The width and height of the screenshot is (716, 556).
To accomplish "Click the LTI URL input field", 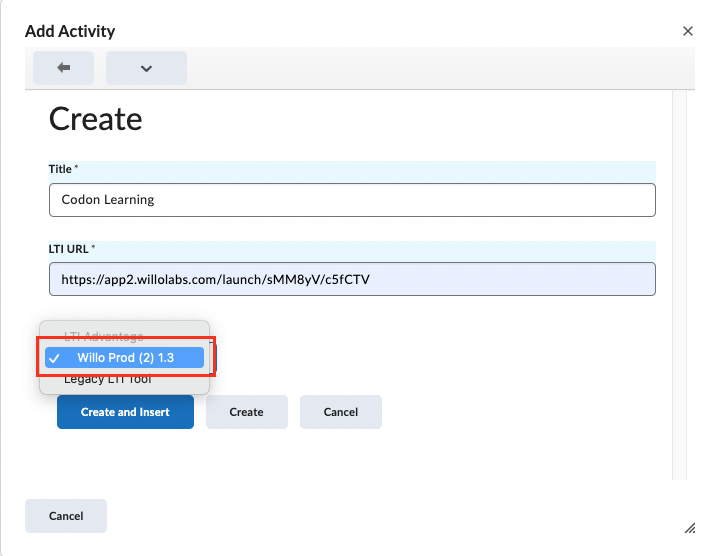I will (352, 279).
